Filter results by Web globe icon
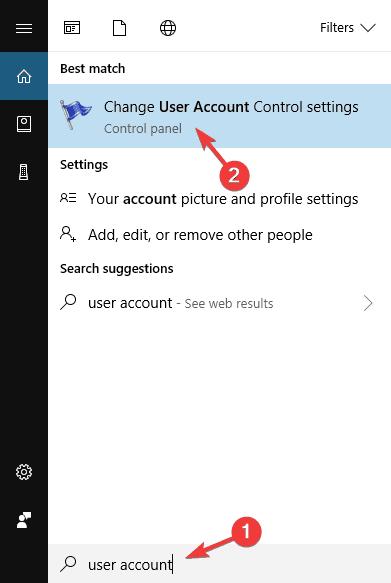Image resolution: width=391 pixels, height=583 pixels. (x=168, y=28)
